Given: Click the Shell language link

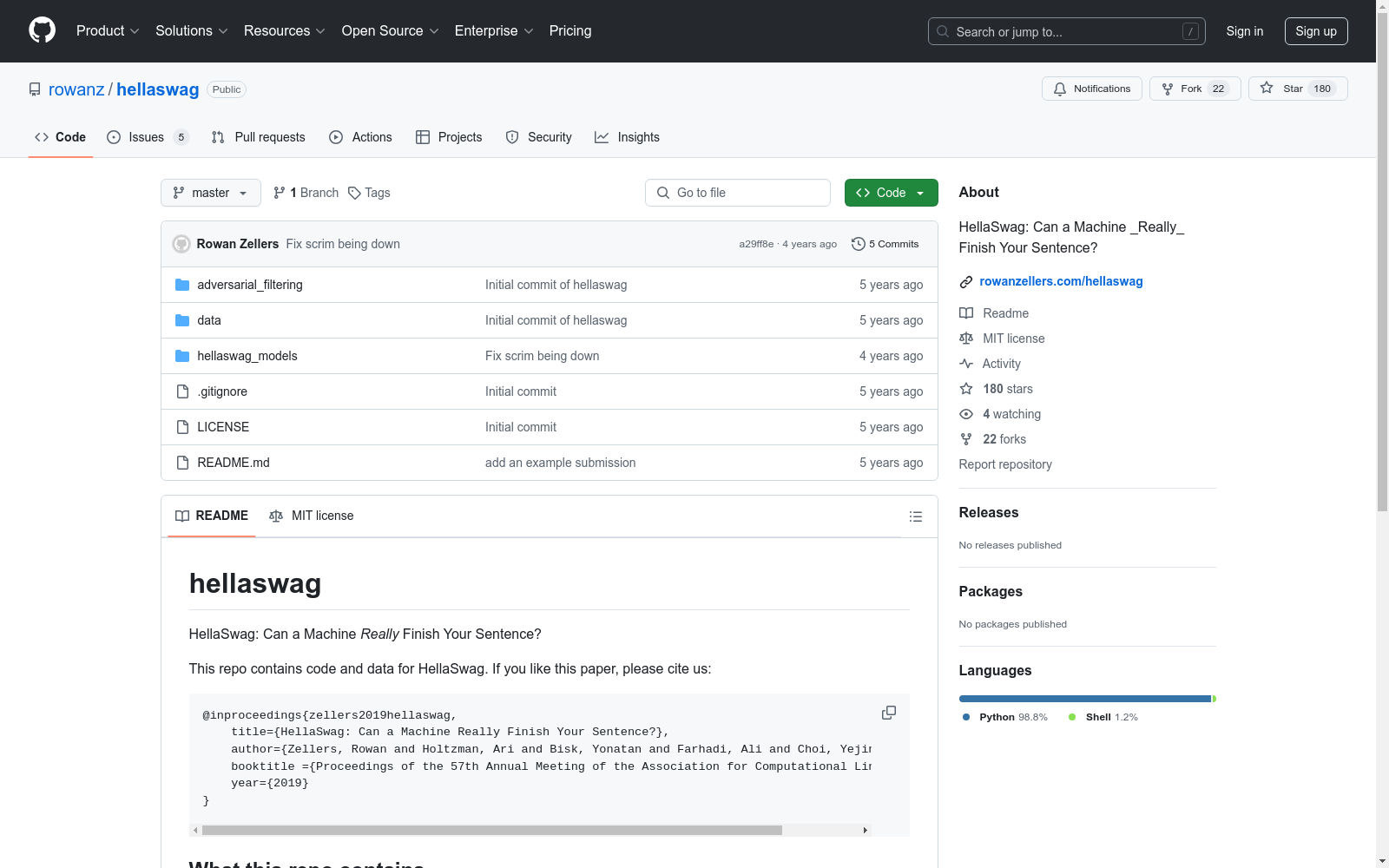Looking at the screenshot, I should pos(1103,717).
